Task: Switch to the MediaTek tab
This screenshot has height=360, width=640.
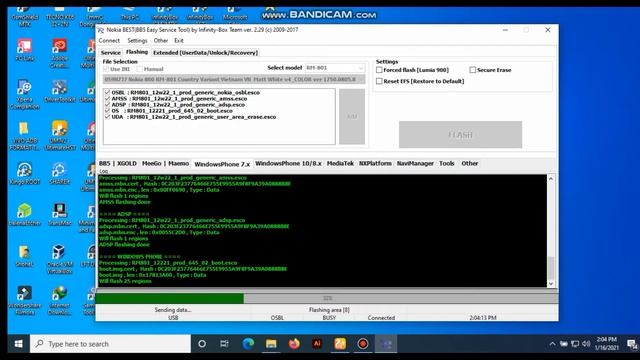Action: 340,163
